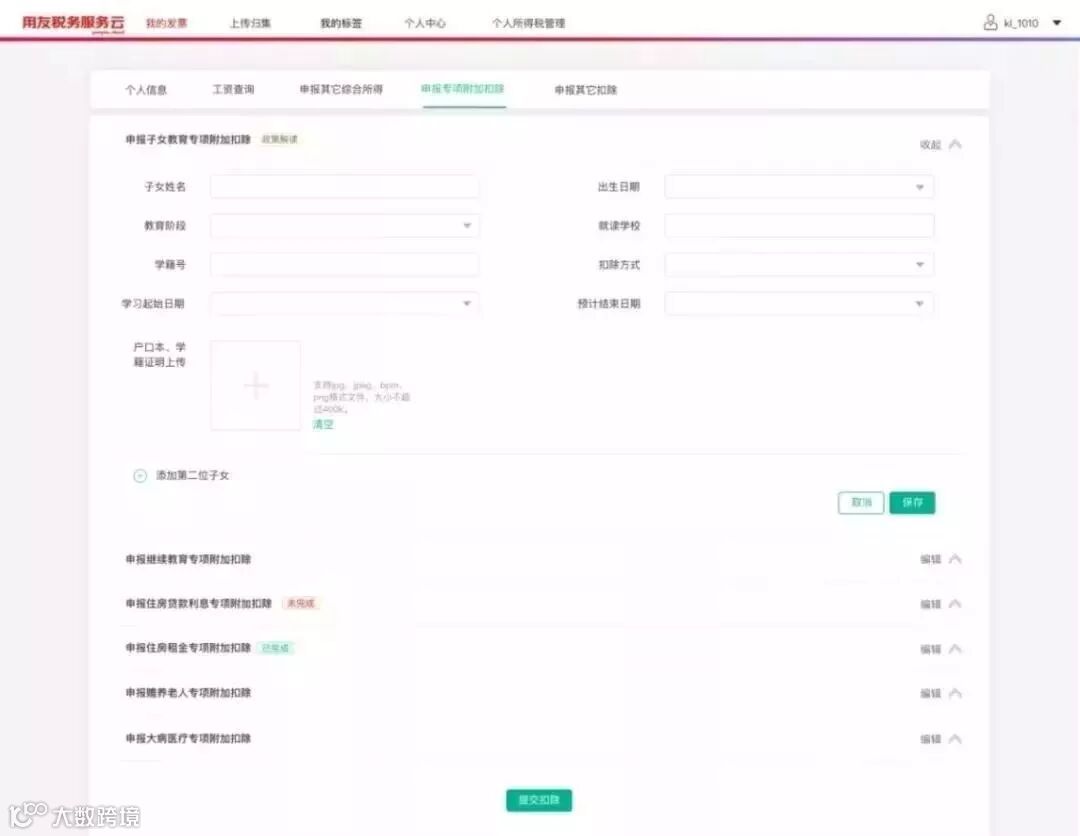Click 编辑 on 申报大病医疗专项附加扣除 row
Image resolution: width=1080 pixels, height=836 pixels.
point(931,739)
